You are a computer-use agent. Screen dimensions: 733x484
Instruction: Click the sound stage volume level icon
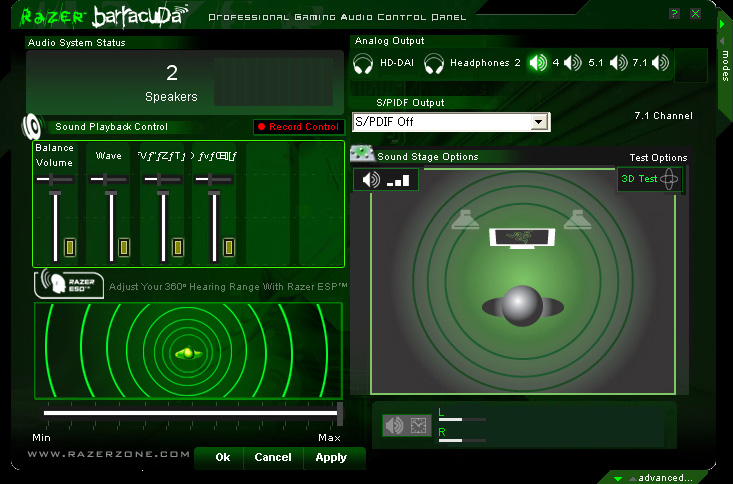[x=386, y=180]
